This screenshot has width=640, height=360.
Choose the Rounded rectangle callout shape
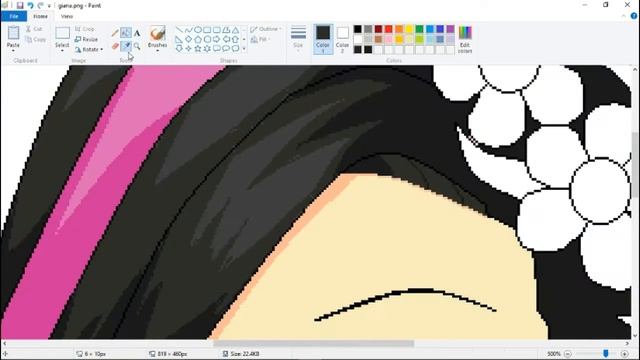tap(217, 49)
